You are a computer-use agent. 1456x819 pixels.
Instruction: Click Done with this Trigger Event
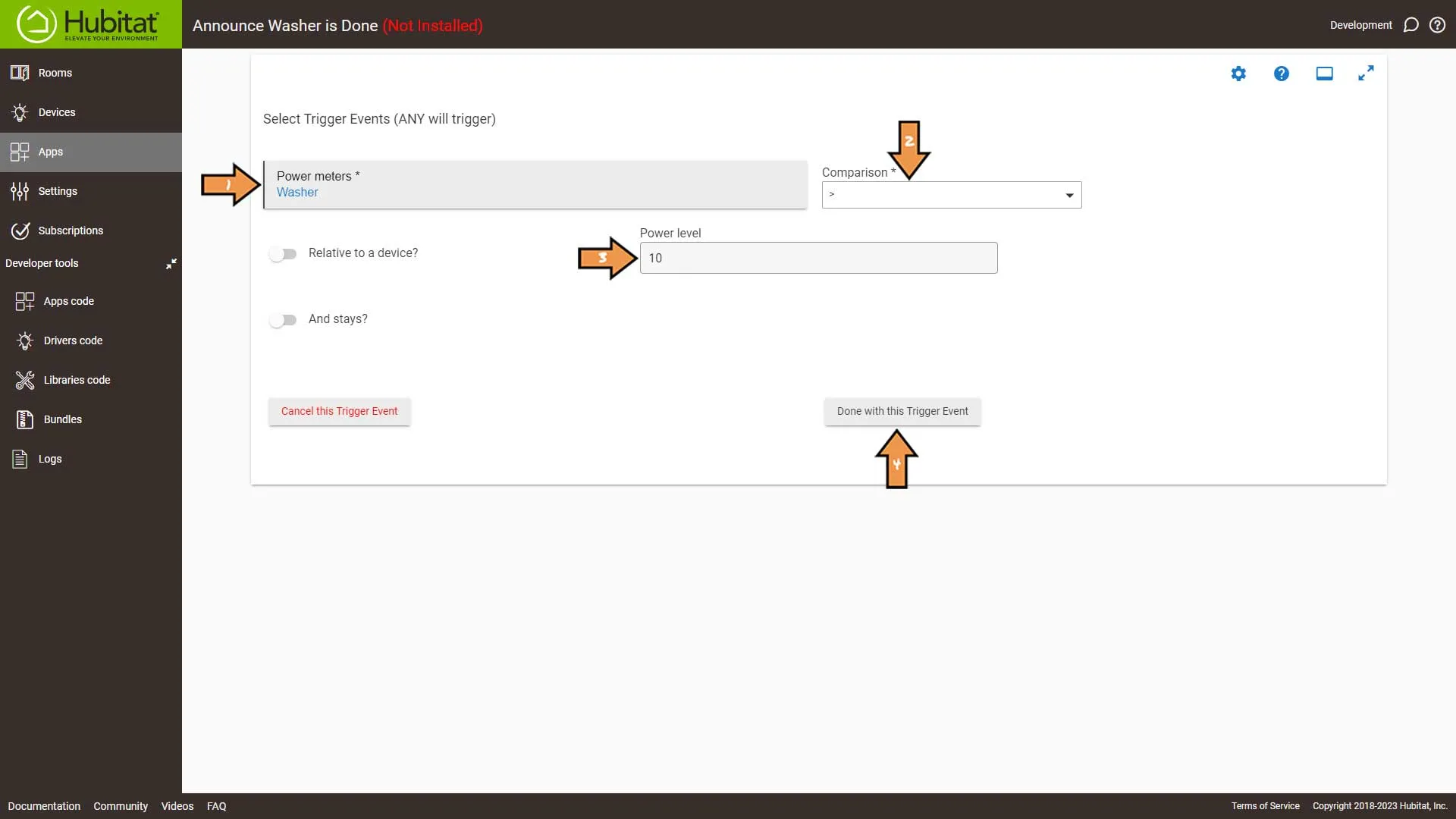[x=902, y=410]
